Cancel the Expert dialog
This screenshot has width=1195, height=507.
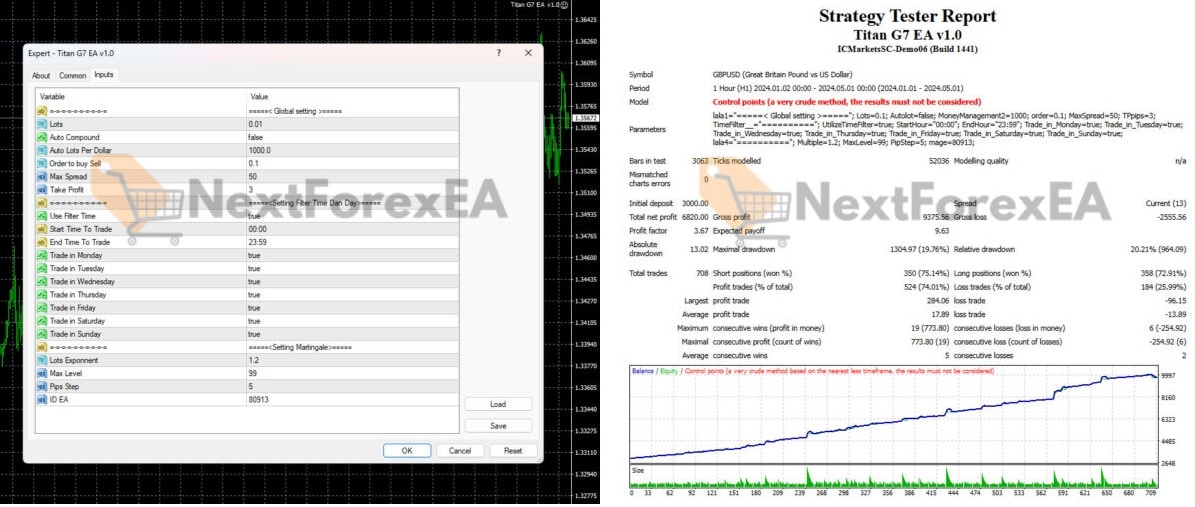point(460,451)
